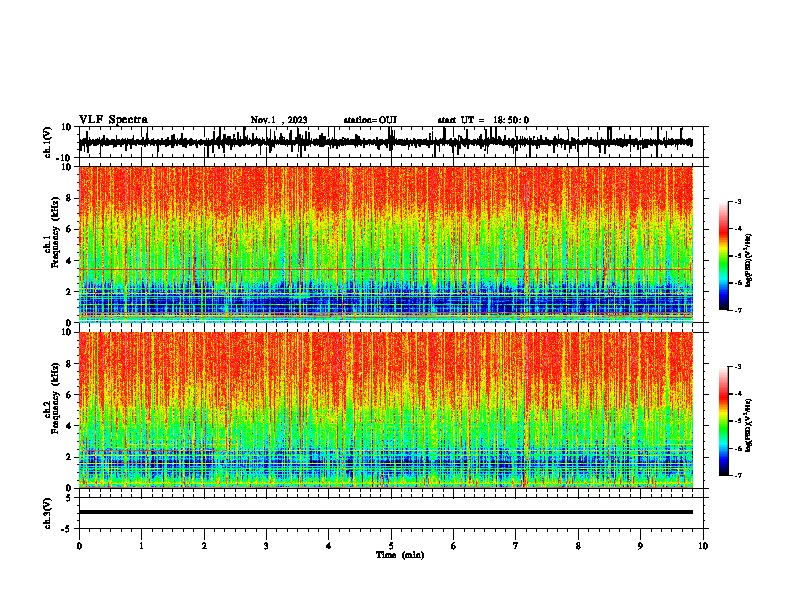This screenshot has height=612, width=792.
Task: Click the time-axis tick label '7'
Action: pos(516,546)
